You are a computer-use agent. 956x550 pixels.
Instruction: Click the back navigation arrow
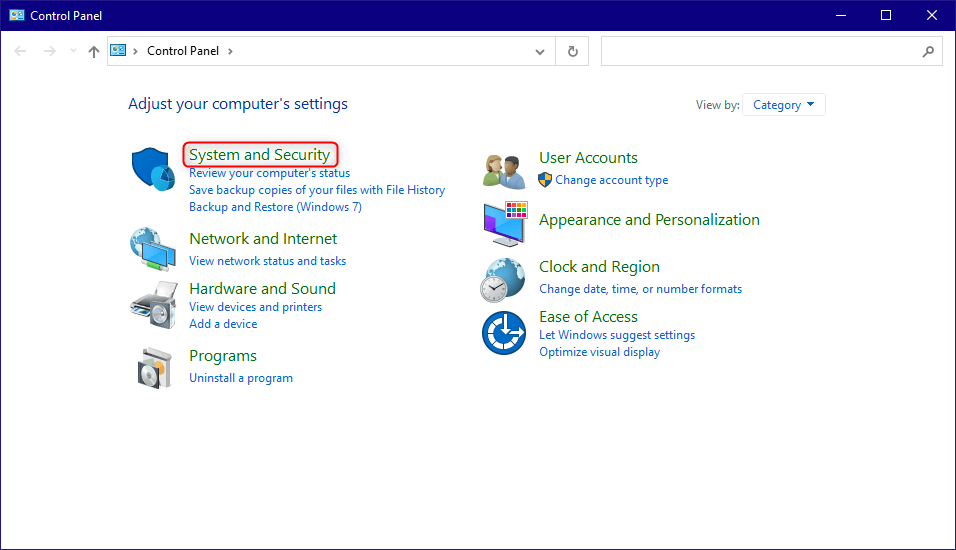click(20, 51)
